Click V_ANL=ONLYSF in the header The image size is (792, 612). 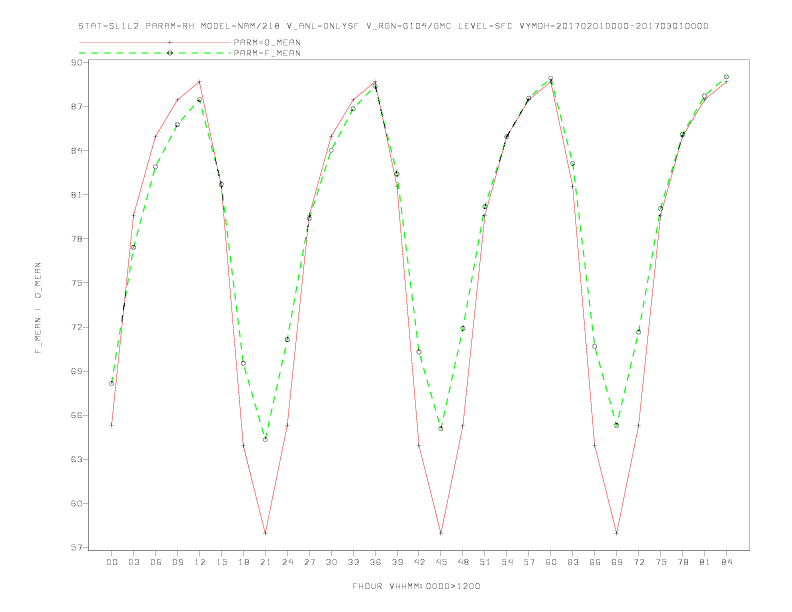pos(322,26)
